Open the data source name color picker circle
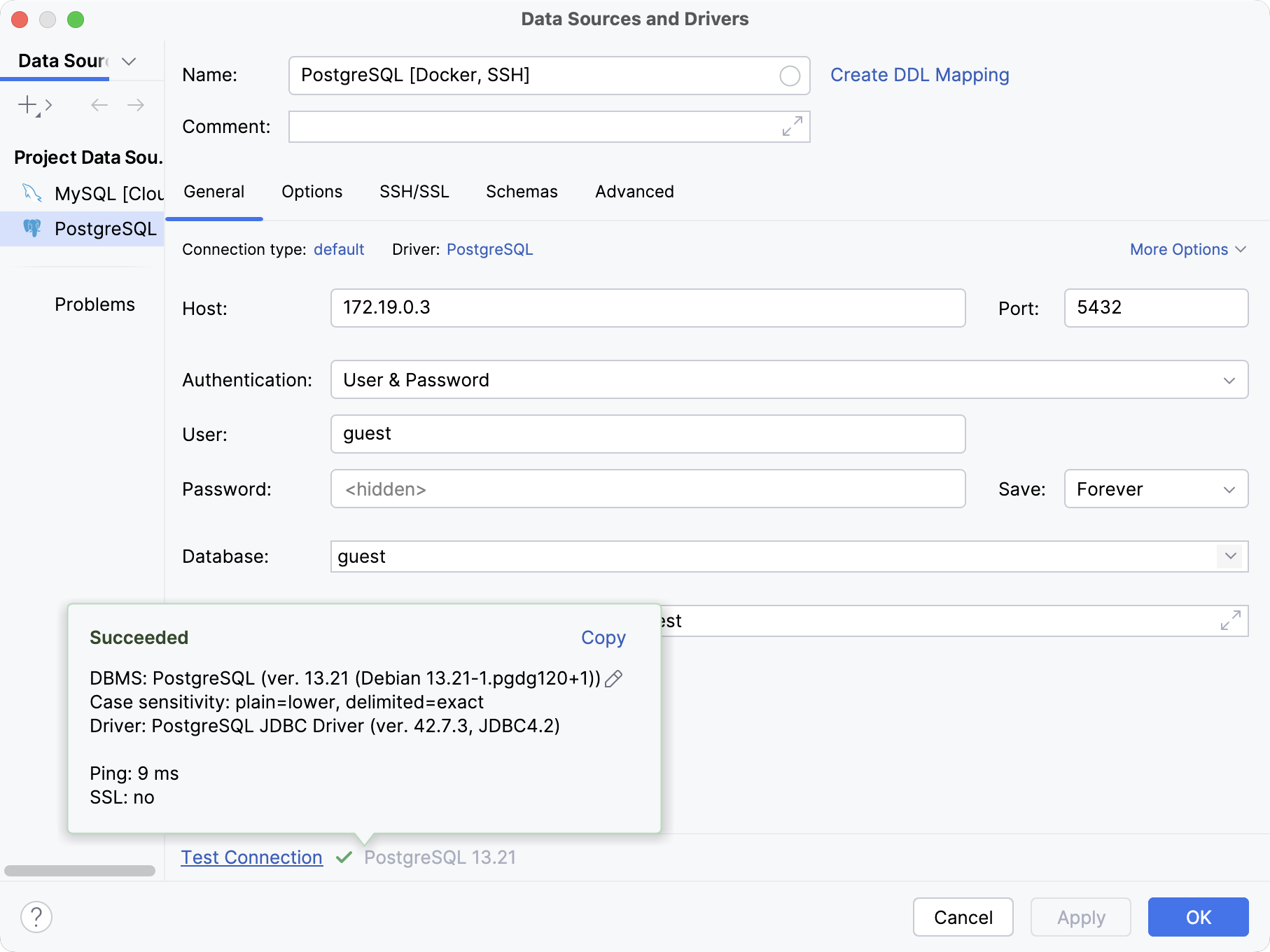Image resolution: width=1270 pixels, height=952 pixels. (790, 76)
